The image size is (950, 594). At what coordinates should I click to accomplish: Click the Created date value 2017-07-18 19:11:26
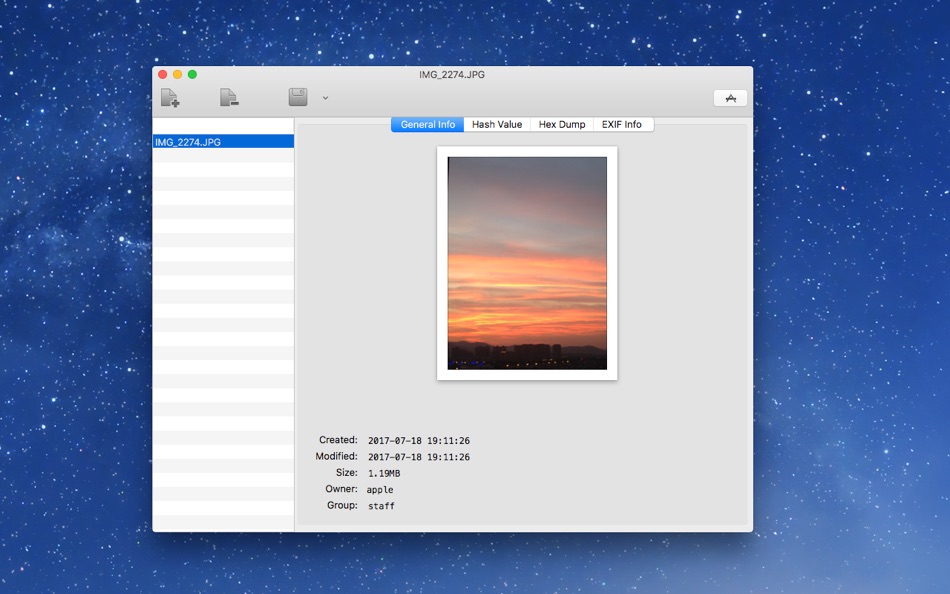pos(419,441)
